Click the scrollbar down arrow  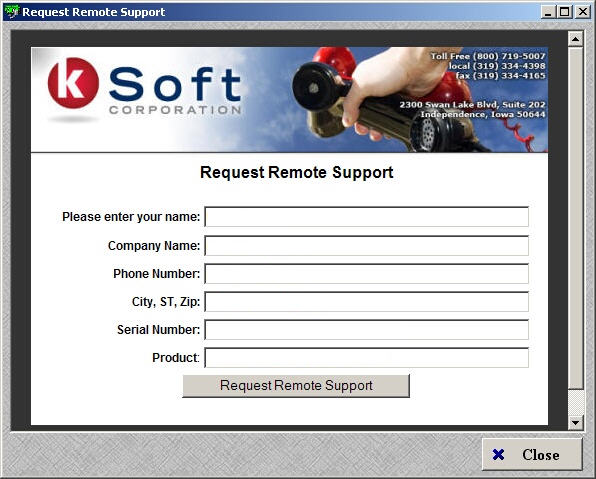(x=575, y=422)
